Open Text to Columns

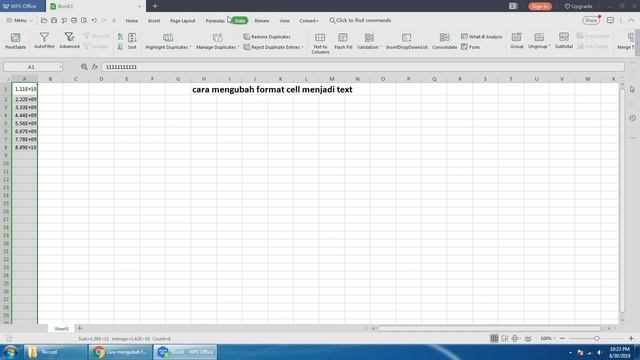pyautogui.click(x=320, y=43)
